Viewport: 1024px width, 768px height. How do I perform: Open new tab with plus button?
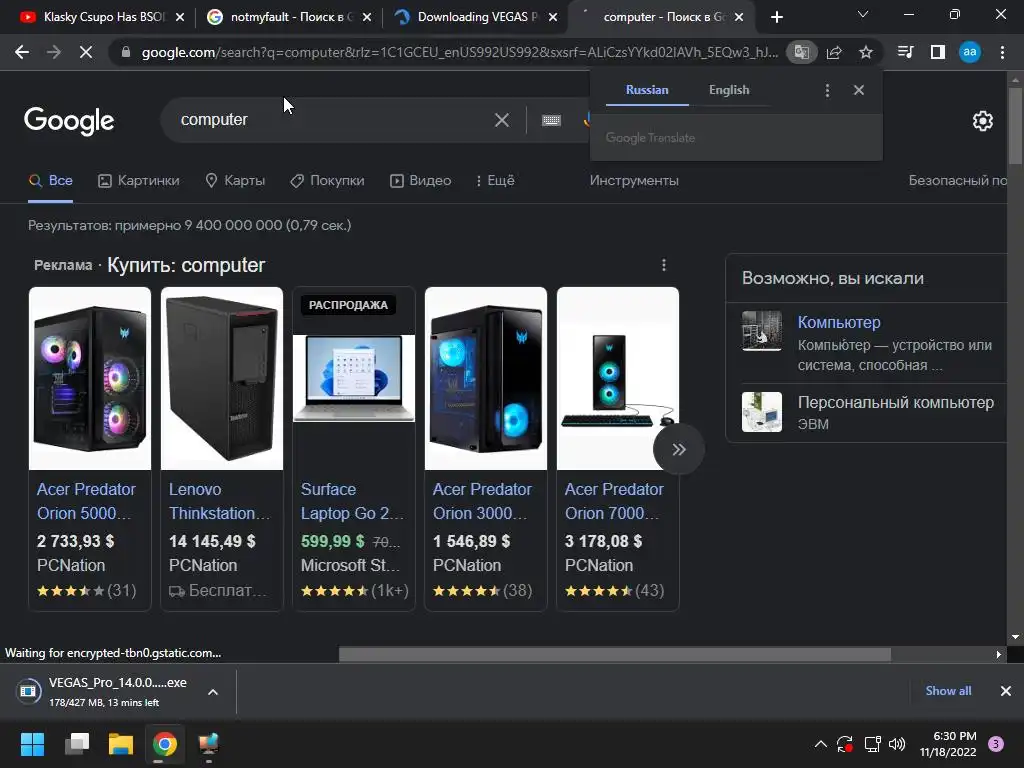pyautogui.click(x=776, y=17)
